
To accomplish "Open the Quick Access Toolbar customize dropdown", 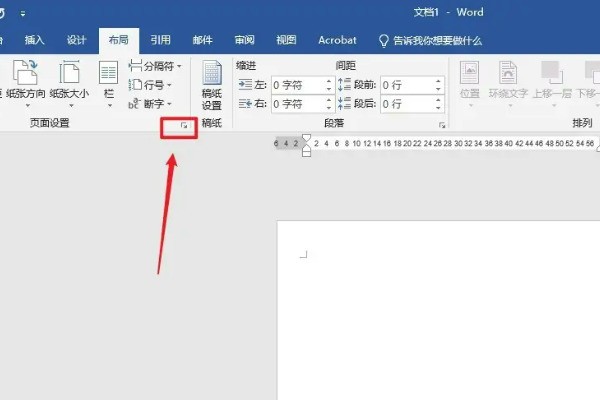I will 23,14.
